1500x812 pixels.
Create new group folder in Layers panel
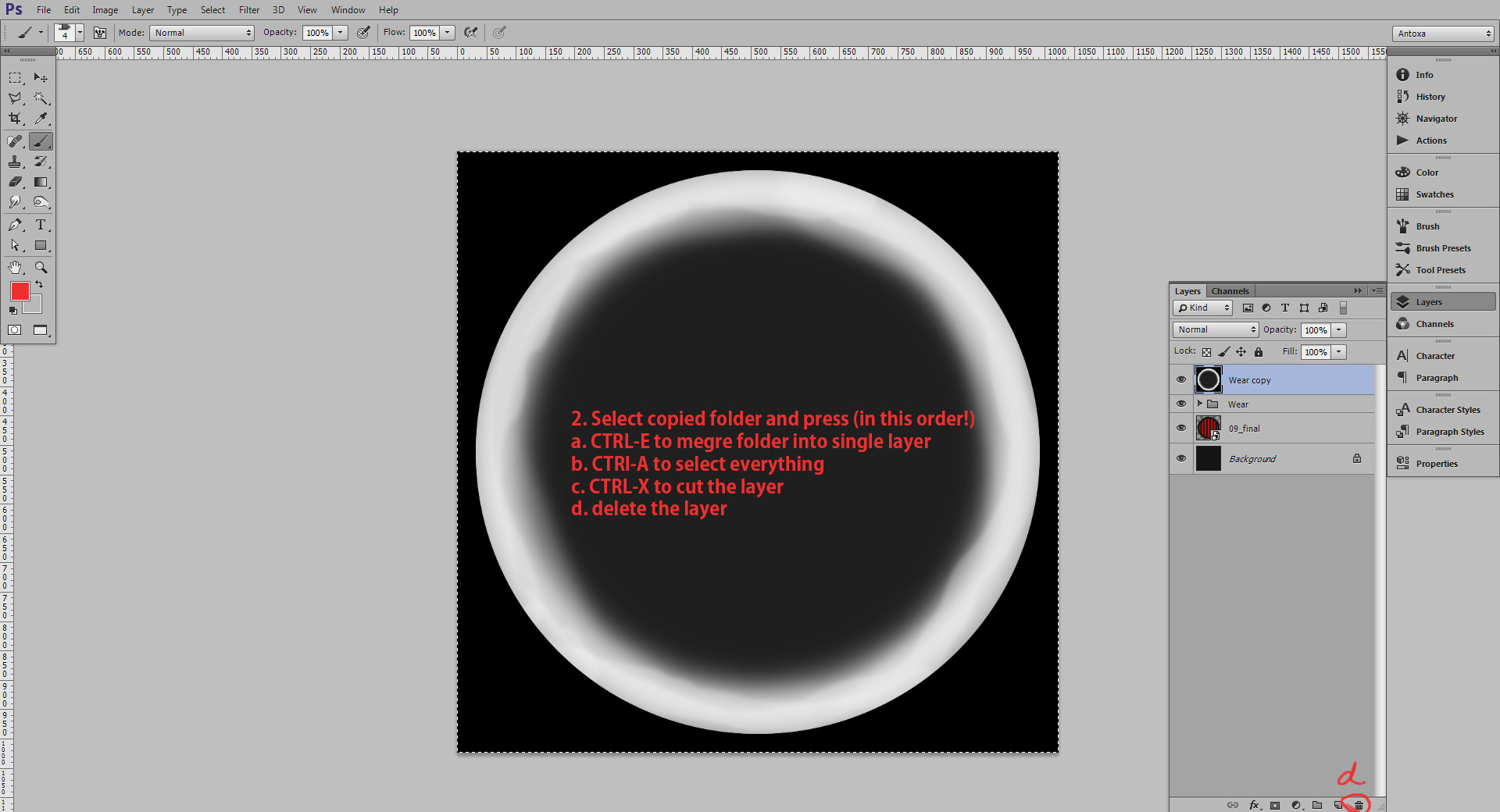pos(1317,805)
